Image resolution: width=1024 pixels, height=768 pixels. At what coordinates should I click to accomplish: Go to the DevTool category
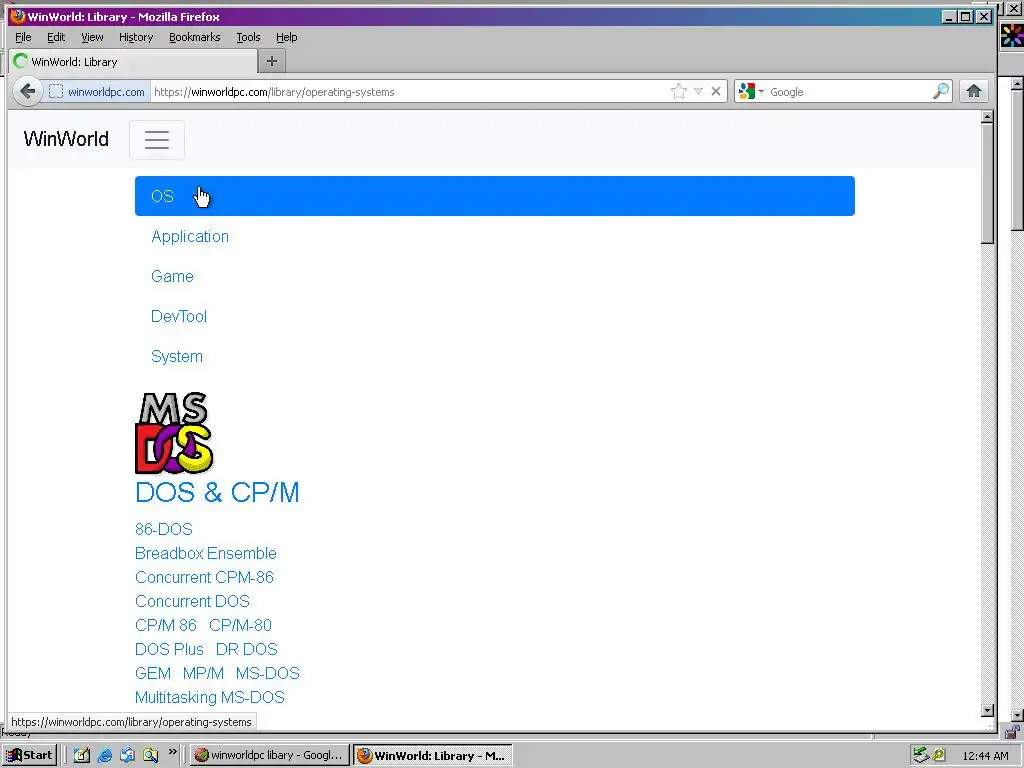179,316
